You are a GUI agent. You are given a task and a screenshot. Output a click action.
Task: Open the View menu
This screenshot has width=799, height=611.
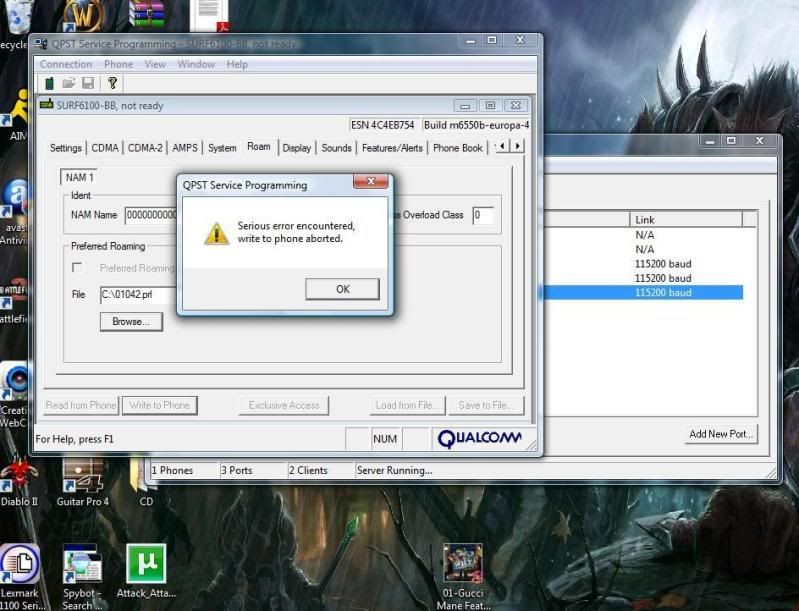coord(155,64)
